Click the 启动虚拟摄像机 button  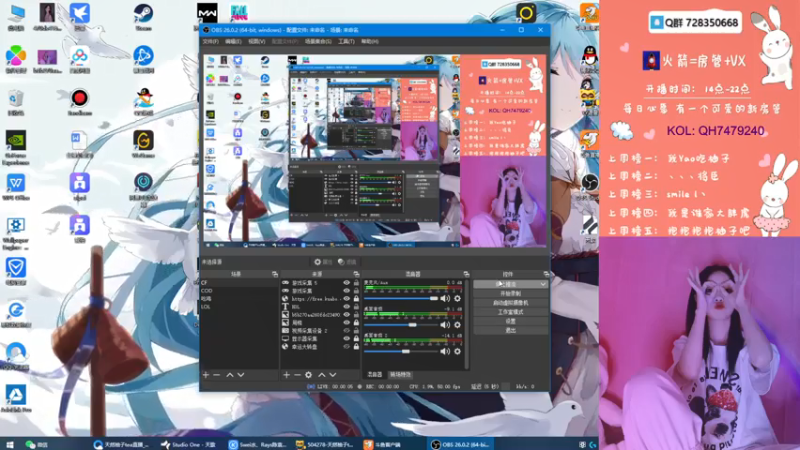click(x=510, y=303)
